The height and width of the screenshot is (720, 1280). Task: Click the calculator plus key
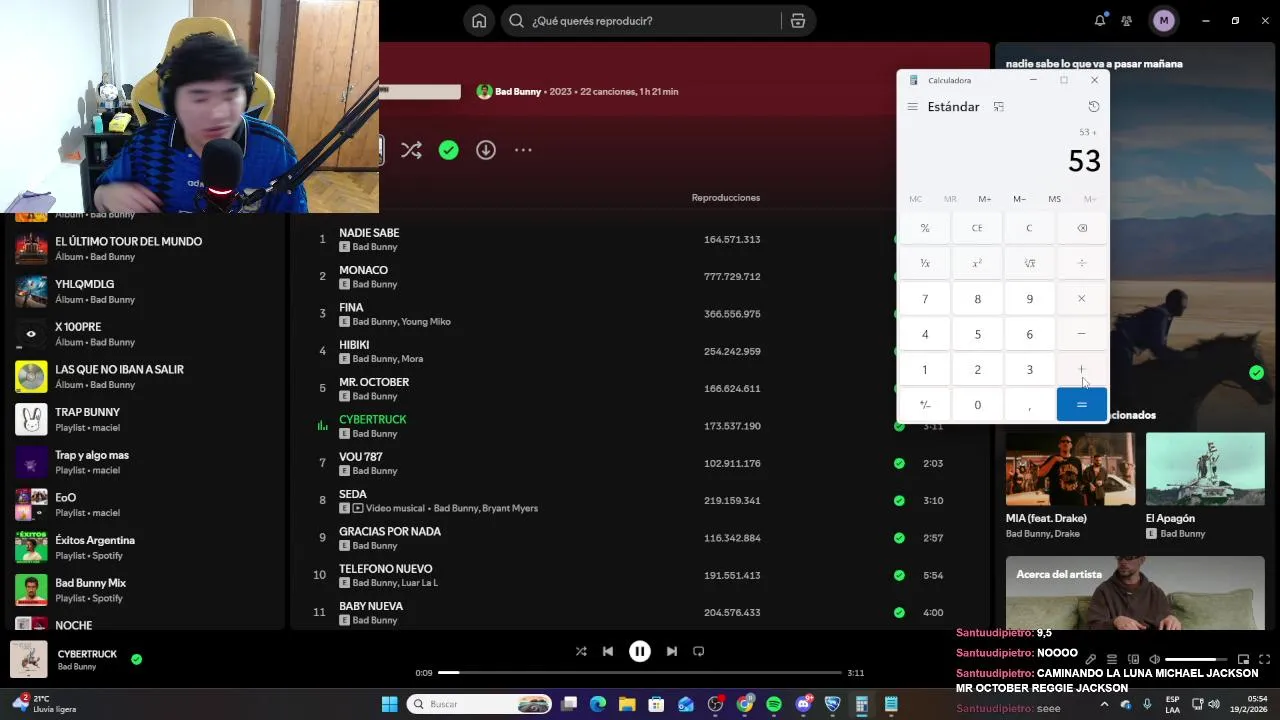click(x=1081, y=370)
